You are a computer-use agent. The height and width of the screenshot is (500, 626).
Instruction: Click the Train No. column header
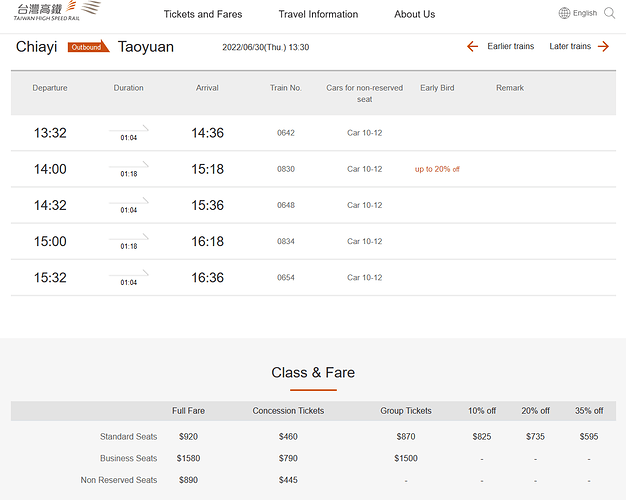286,88
